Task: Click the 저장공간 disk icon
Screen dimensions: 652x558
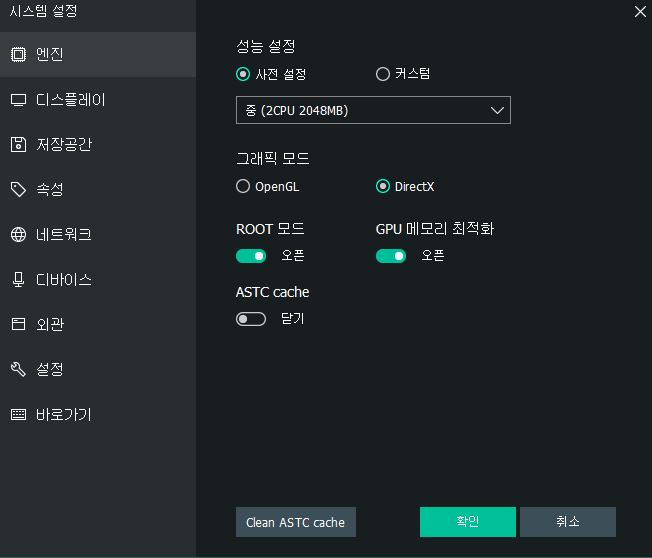Action: pos(18,144)
